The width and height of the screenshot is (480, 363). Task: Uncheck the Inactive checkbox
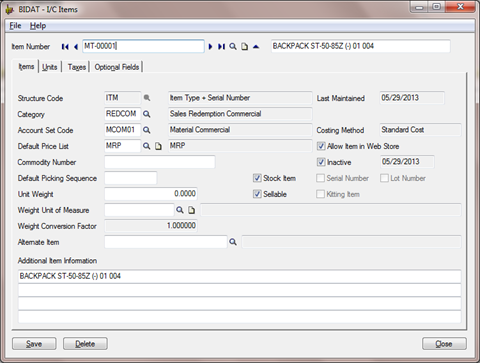tap(321, 162)
